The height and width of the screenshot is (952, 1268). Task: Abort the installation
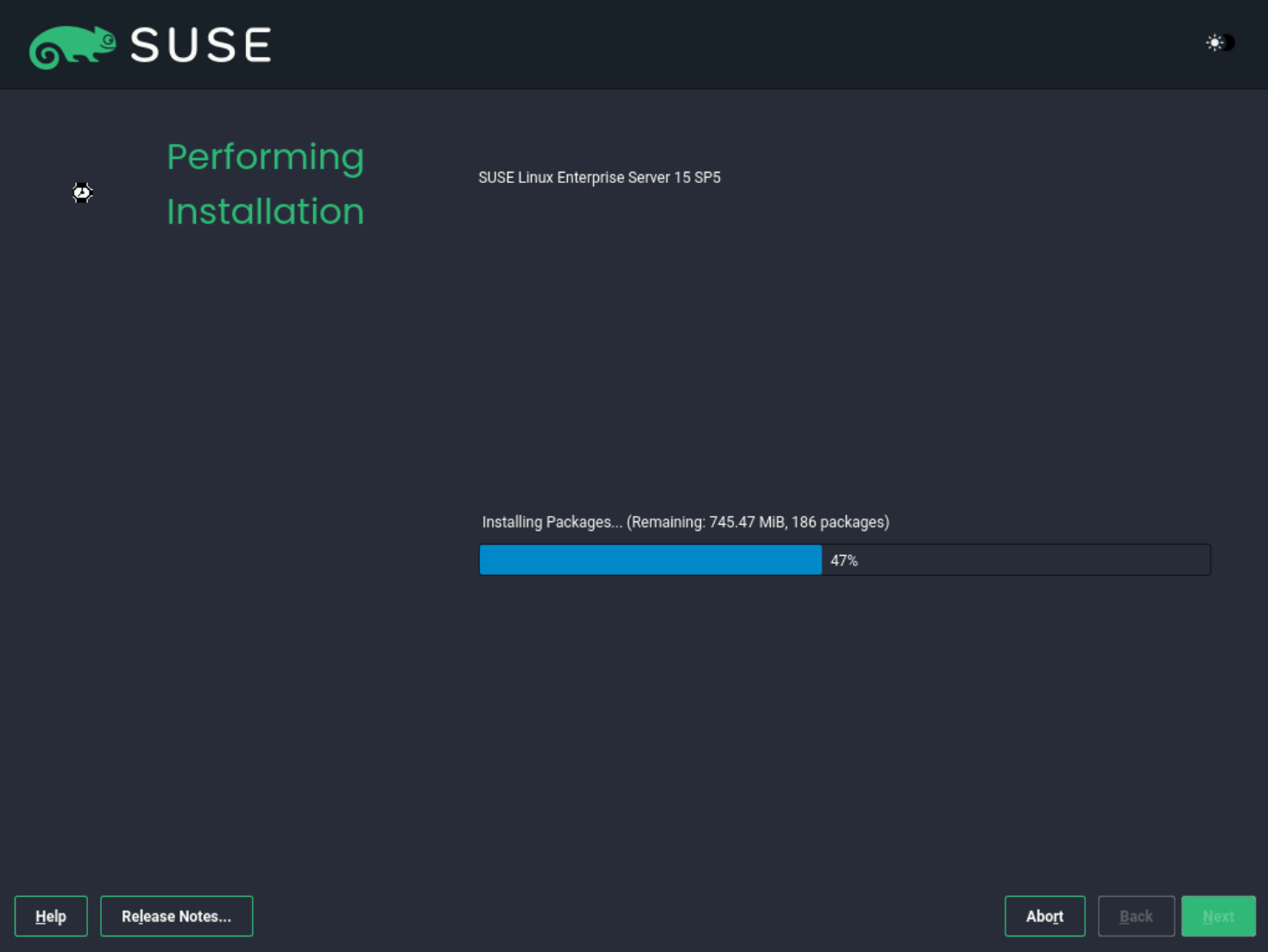(1044, 916)
